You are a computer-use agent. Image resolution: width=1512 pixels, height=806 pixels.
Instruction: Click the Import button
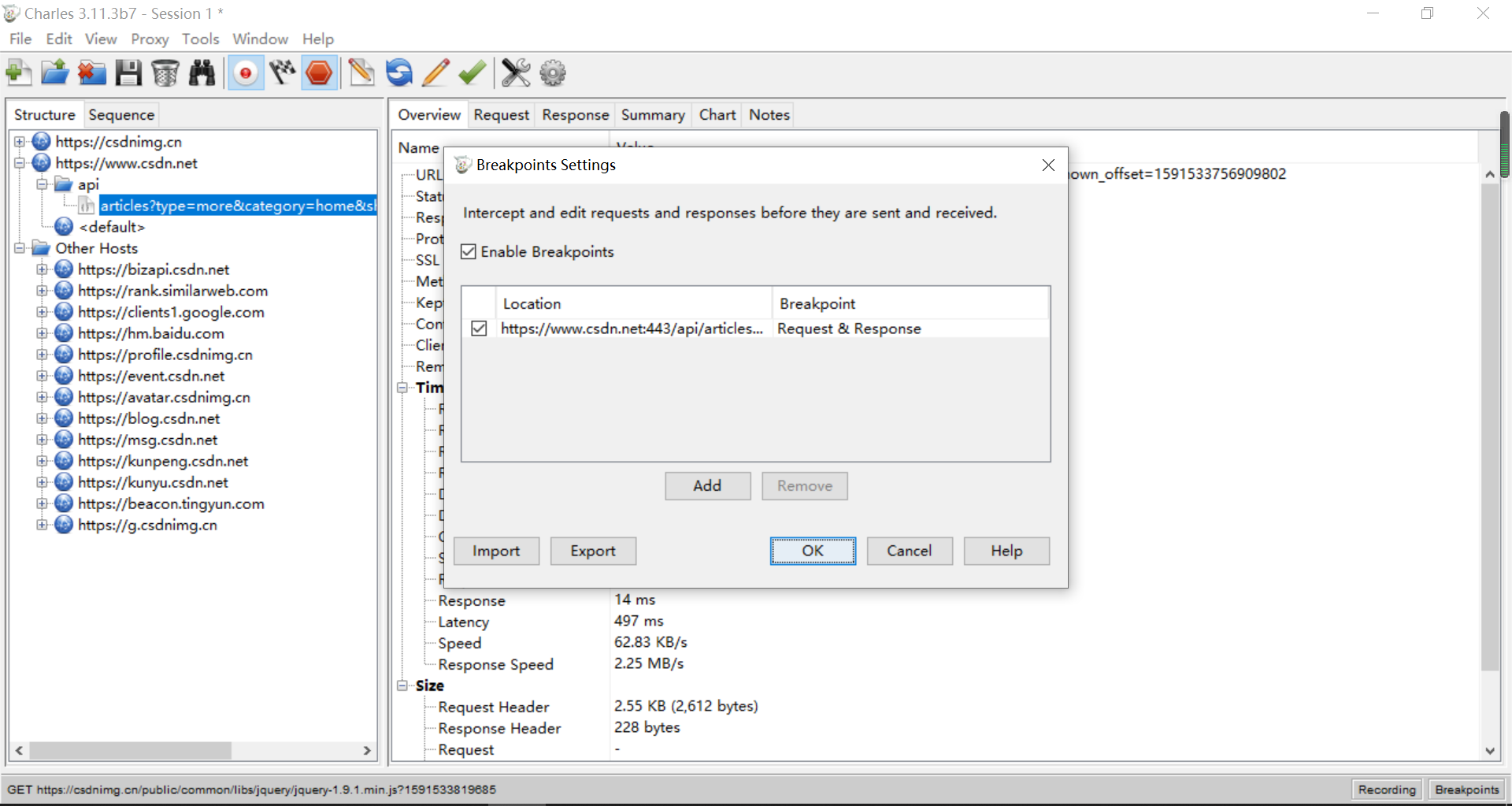point(496,551)
